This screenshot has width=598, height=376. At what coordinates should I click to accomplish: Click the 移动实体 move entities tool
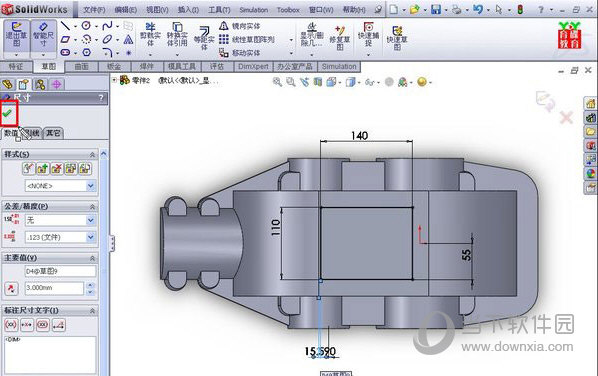(x=240, y=53)
